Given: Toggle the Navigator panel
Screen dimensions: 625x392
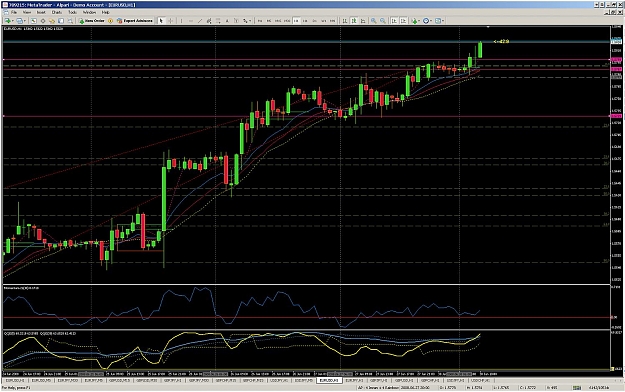Looking at the screenshot, I should tap(52, 21).
